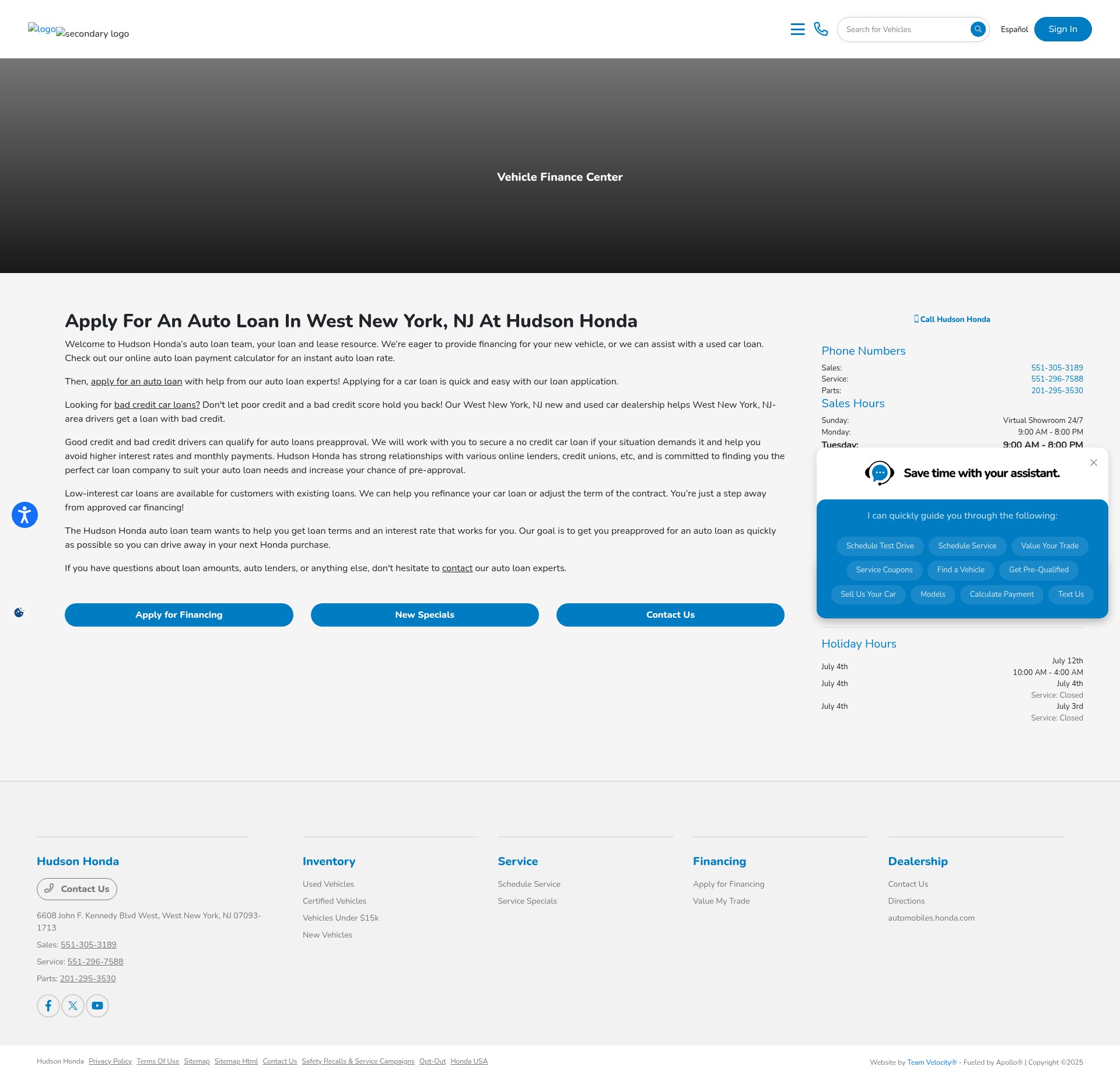Viewport: 1120px width, 1077px height.
Task: Select Schedule Service assistant chip
Action: (967, 546)
